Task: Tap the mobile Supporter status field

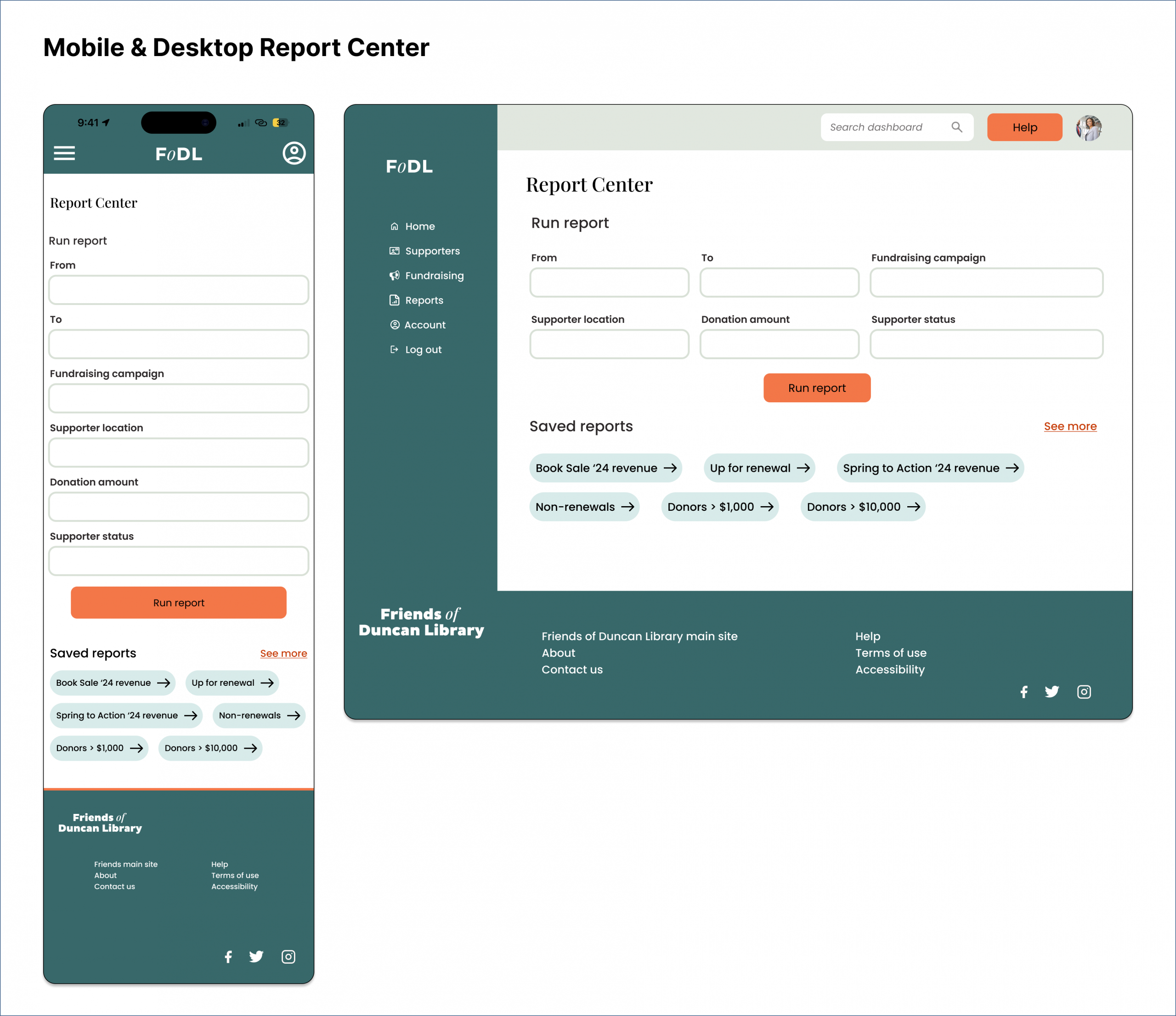Action: (x=178, y=561)
